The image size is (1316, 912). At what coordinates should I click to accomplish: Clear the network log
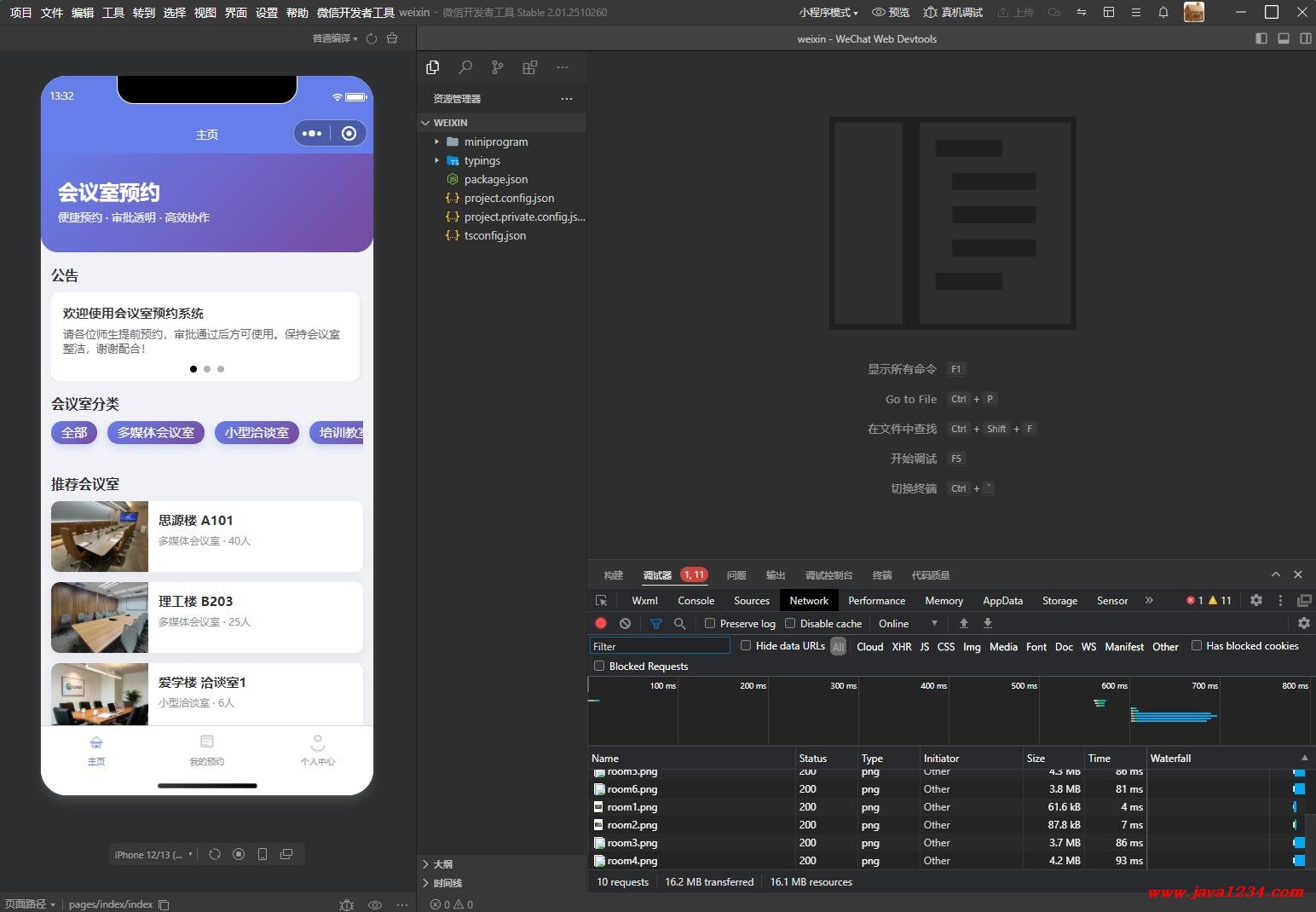[x=625, y=623]
